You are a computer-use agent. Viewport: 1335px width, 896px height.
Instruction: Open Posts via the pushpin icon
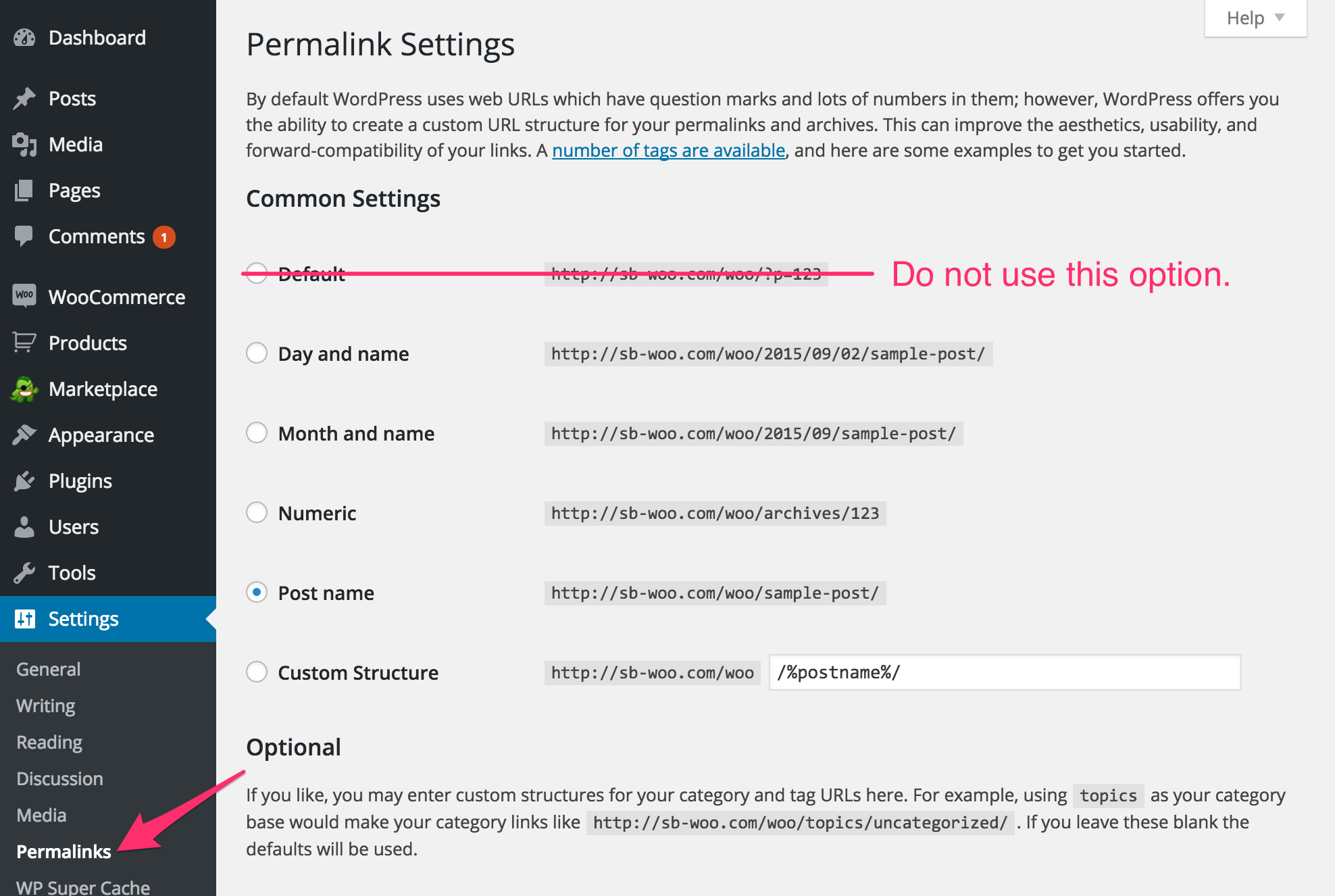click(24, 99)
